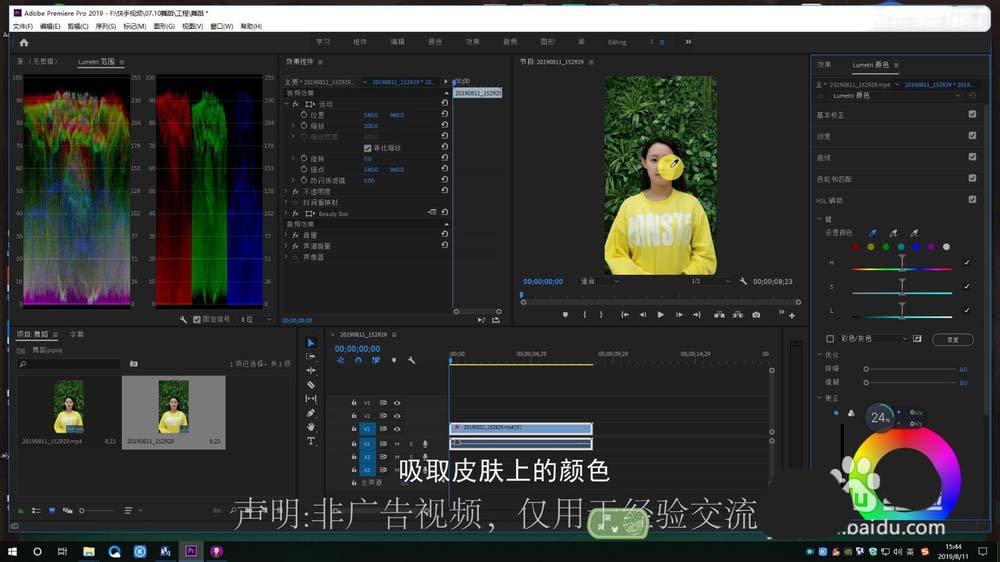Select the blue HSL color preset dot

pos(916,247)
